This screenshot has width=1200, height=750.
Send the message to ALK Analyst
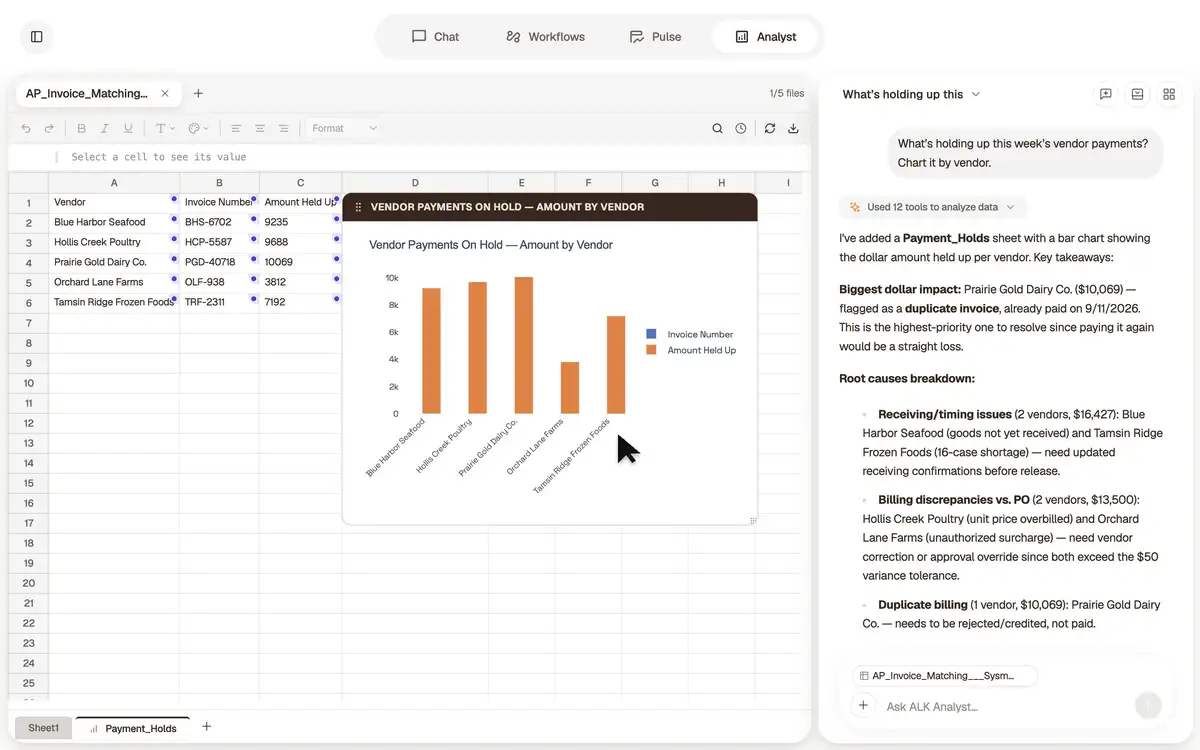pyautogui.click(x=1149, y=705)
